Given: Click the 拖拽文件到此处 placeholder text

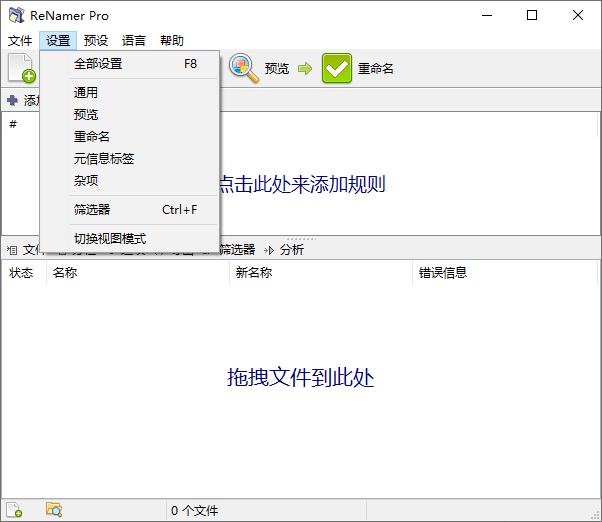Looking at the screenshot, I should tap(301, 377).
